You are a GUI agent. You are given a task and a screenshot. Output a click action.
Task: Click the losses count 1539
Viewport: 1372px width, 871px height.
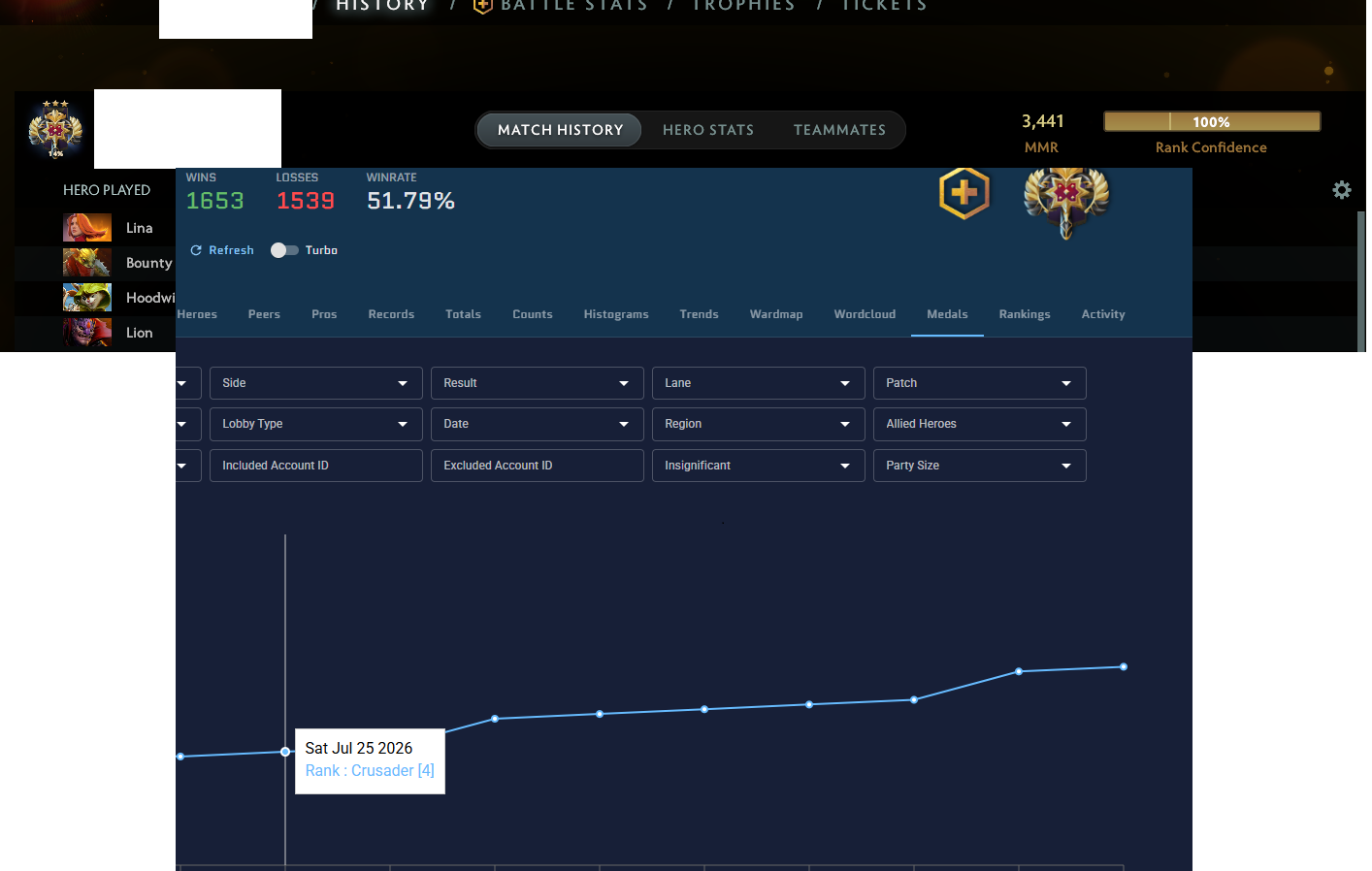click(x=306, y=201)
